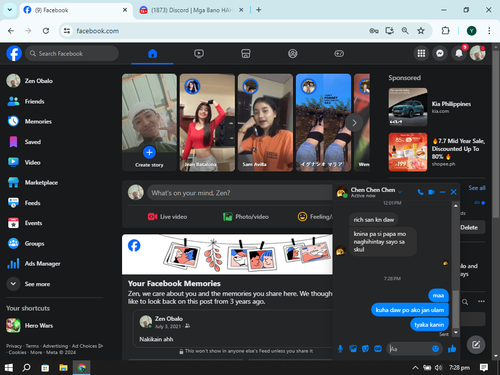Open Jean Batalona's story
500x375 pixels.
(207, 122)
